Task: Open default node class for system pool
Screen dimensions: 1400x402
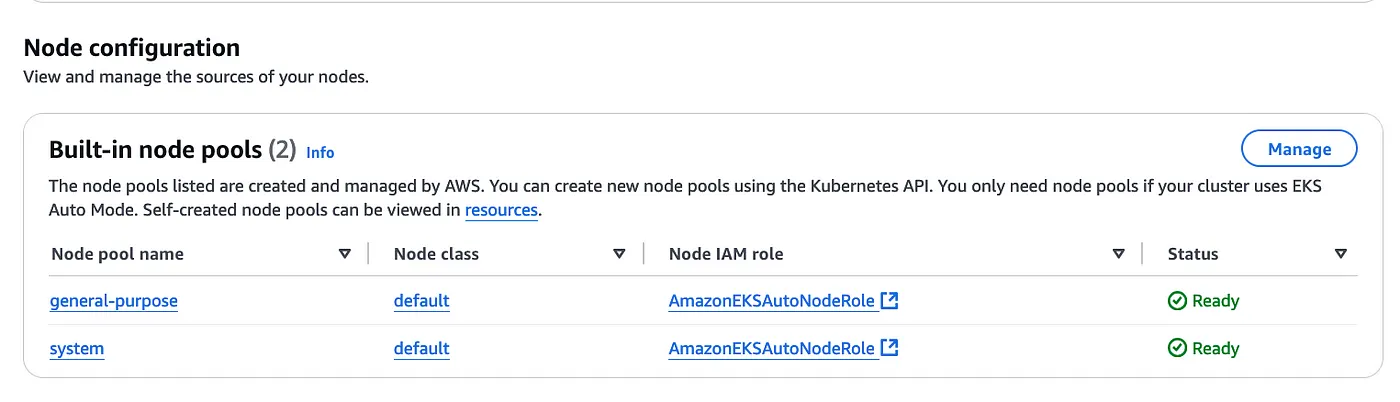Action: coord(421,348)
